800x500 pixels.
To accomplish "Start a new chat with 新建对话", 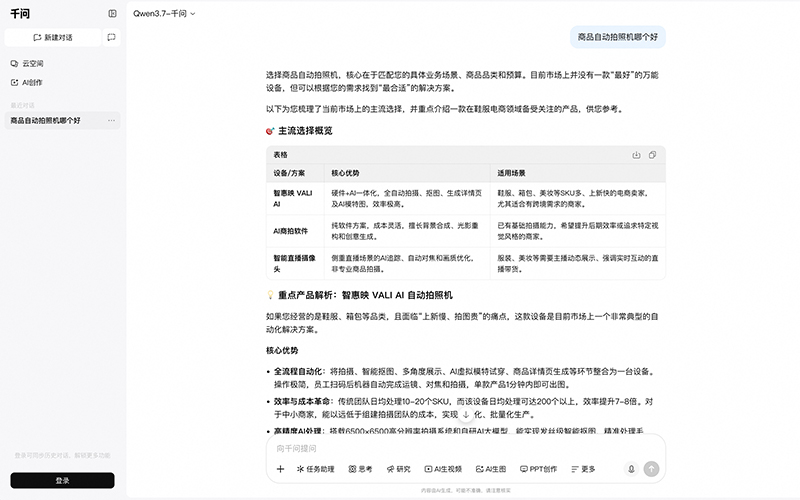I will [53, 37].
